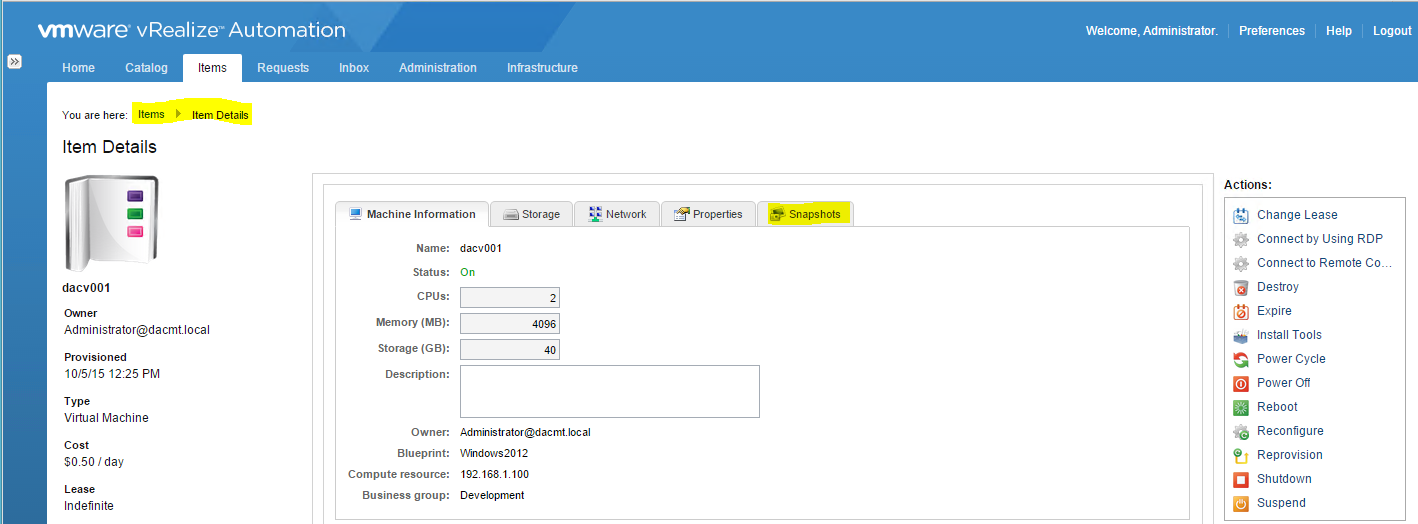View the Snapshots tab label

(815, 214)
